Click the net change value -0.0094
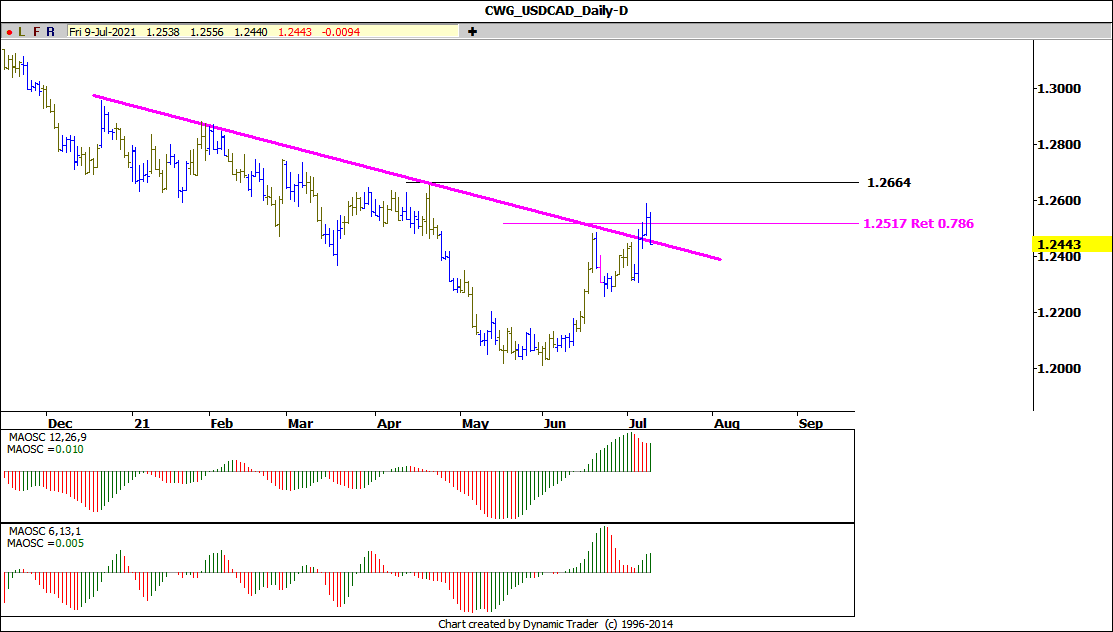This screenshot has width=1113, height=632. [340, 32]
